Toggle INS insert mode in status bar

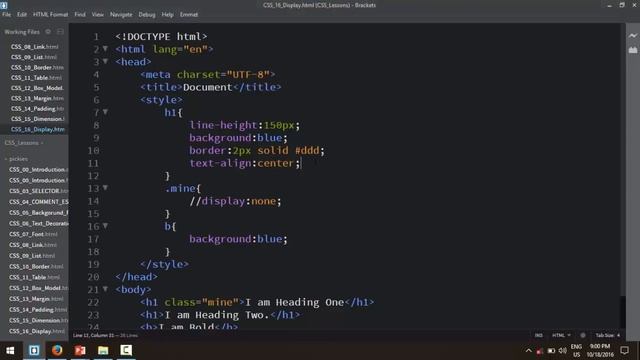tap(539, 335)
